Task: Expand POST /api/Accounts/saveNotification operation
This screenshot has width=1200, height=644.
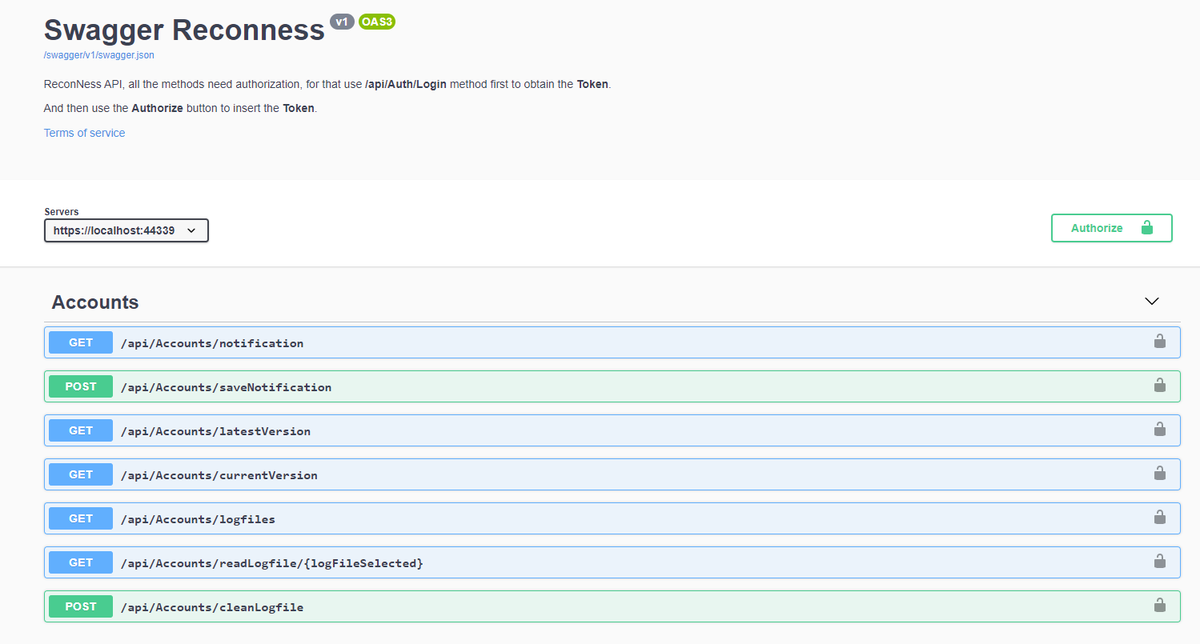Action: [612, 386]
